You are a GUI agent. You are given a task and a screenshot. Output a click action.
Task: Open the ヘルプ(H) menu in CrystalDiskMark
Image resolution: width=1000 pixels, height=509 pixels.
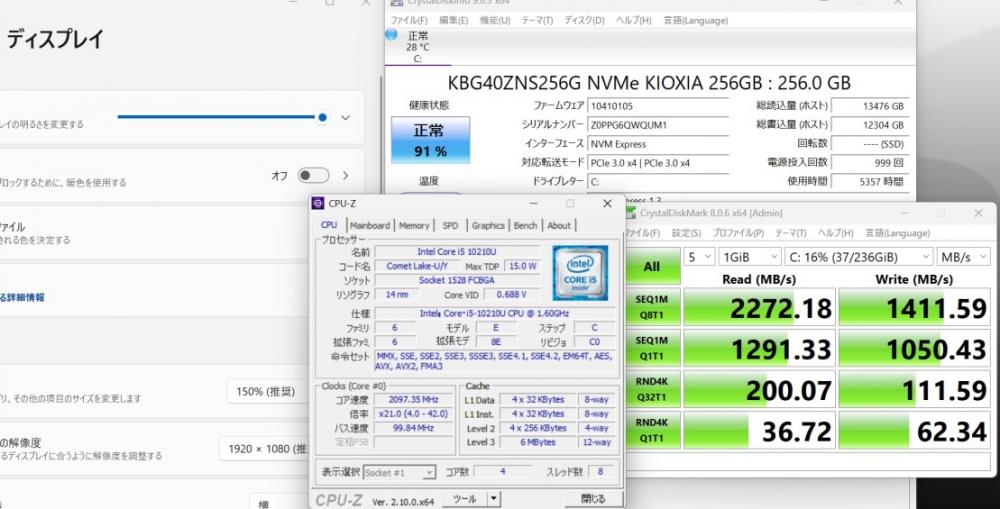click(835, 233)
